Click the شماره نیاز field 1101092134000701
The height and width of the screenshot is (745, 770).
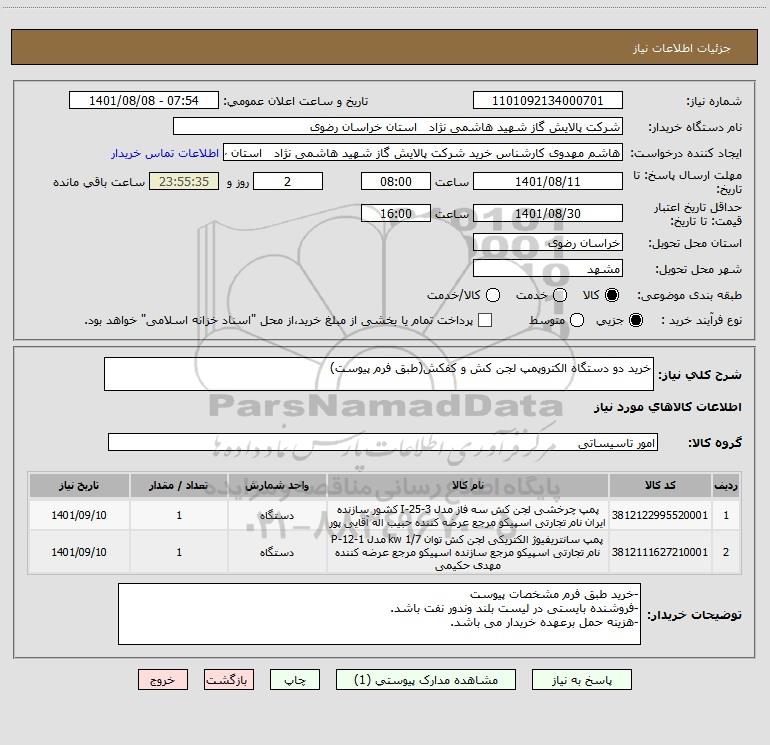click(x=548, y=101)
